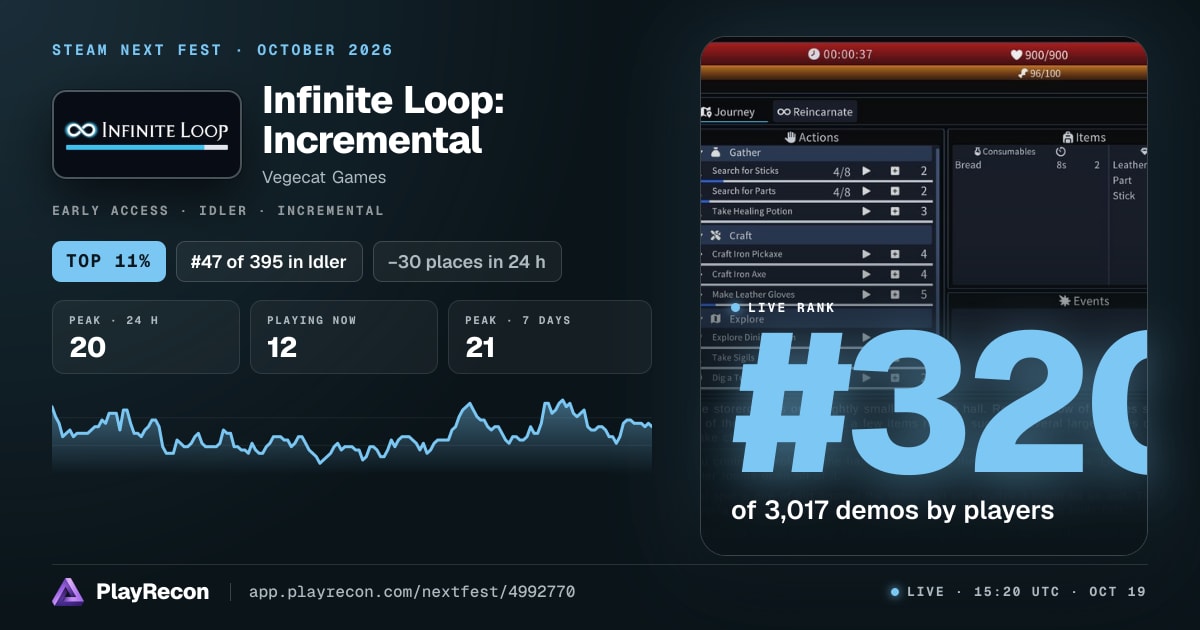Select the Stick item
The image size is (1200, 630).
(1124, 196)
